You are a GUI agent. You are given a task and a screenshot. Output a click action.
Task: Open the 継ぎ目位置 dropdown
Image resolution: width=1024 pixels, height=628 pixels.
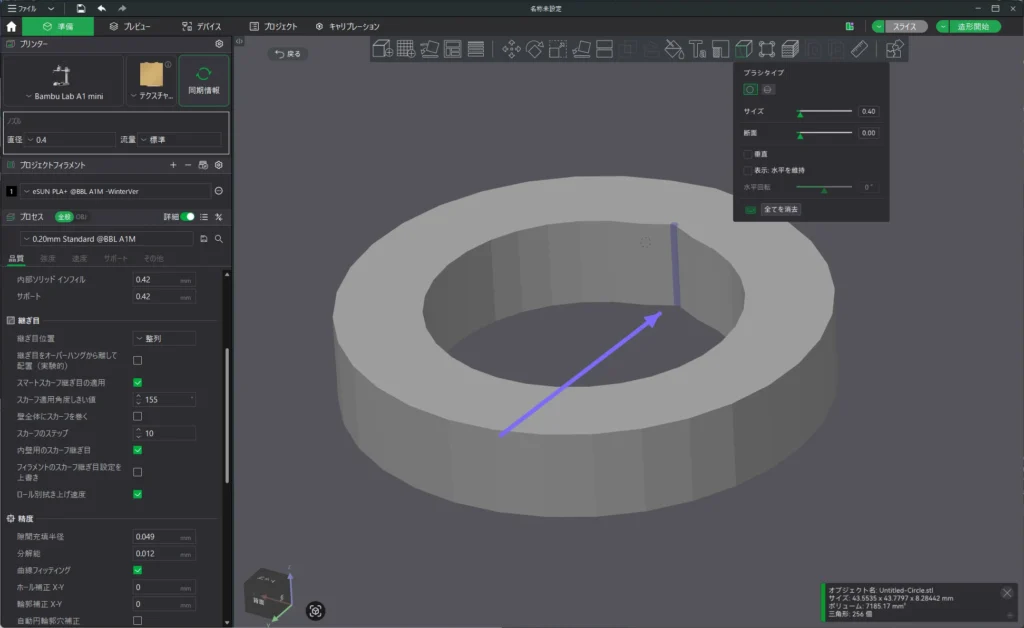164,339
